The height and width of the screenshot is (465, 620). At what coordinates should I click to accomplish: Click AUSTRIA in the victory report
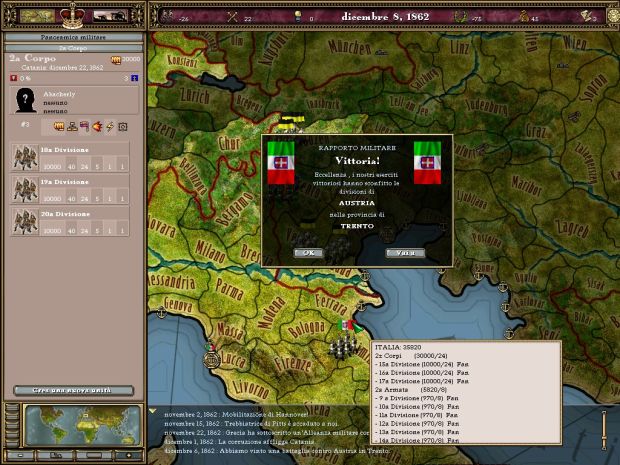click(x=357, y=203)
